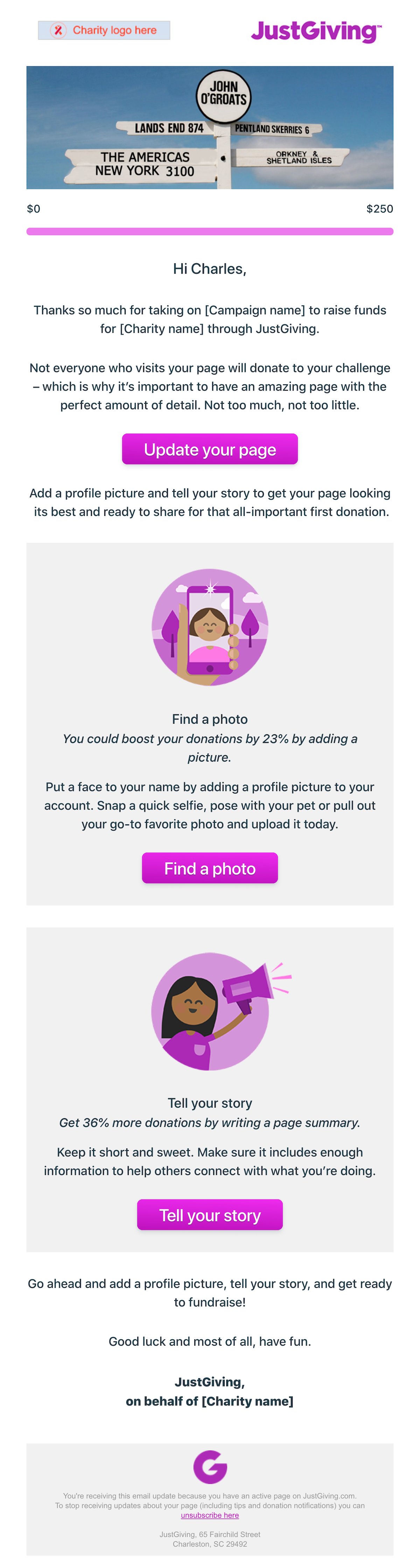Click the selfie phone illustration icon
The height and width of the screenshot is (1568, 420).
210,627
